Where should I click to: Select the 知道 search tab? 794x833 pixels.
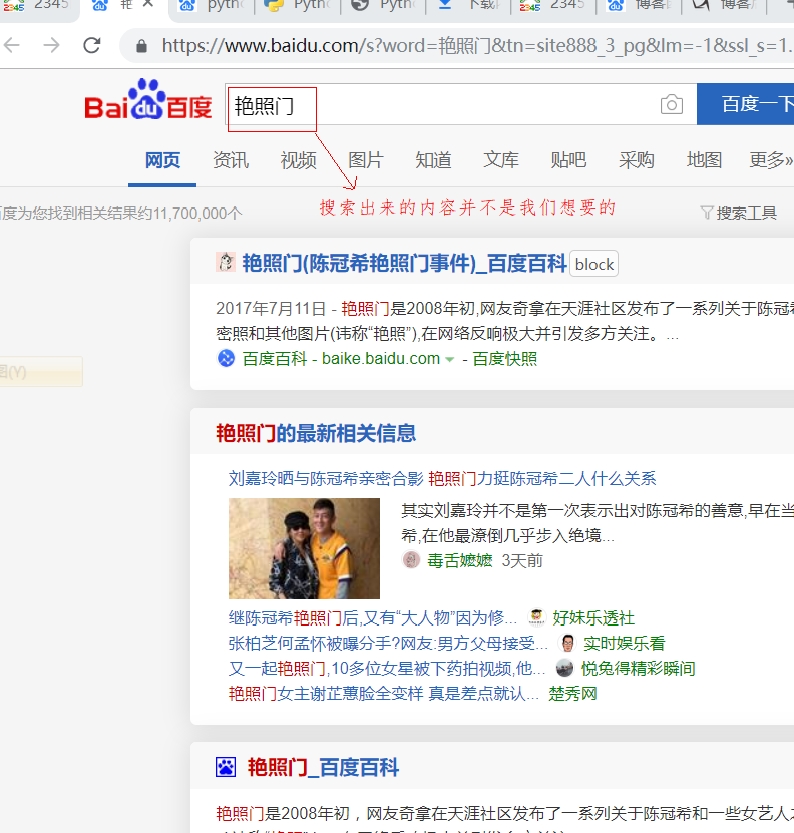point(433,159)
